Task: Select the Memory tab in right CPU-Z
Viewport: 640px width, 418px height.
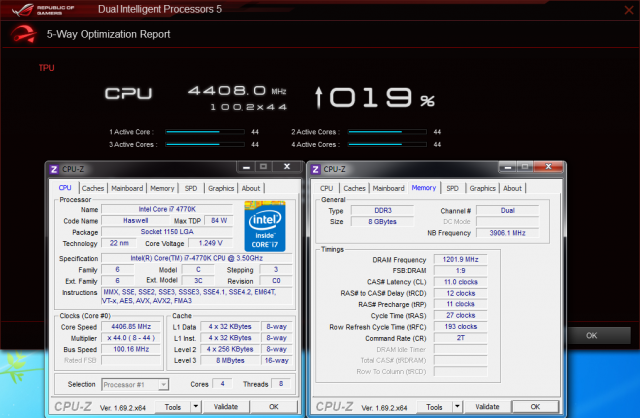Action: point(424,188)
